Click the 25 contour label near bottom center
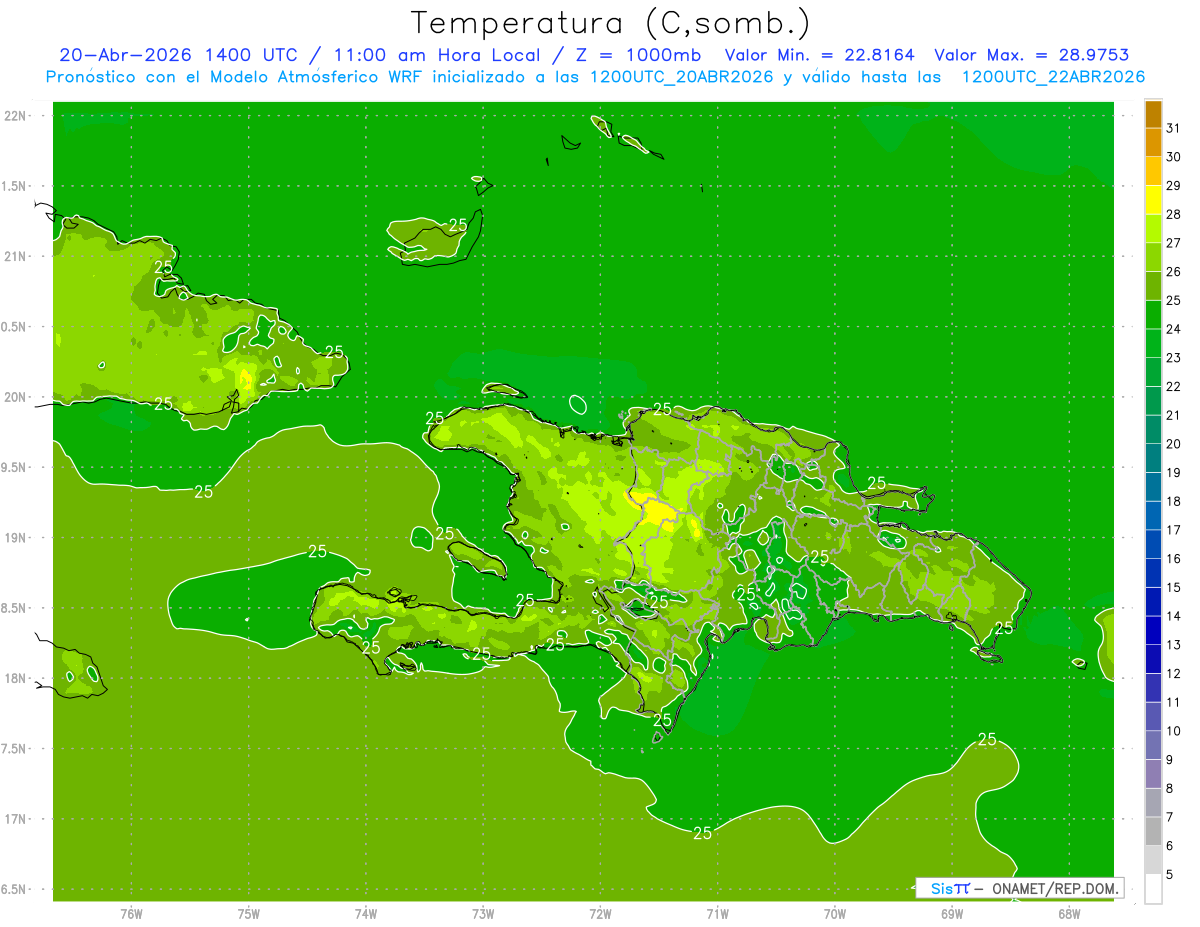Screen dimensions: 1200x927 703,833
